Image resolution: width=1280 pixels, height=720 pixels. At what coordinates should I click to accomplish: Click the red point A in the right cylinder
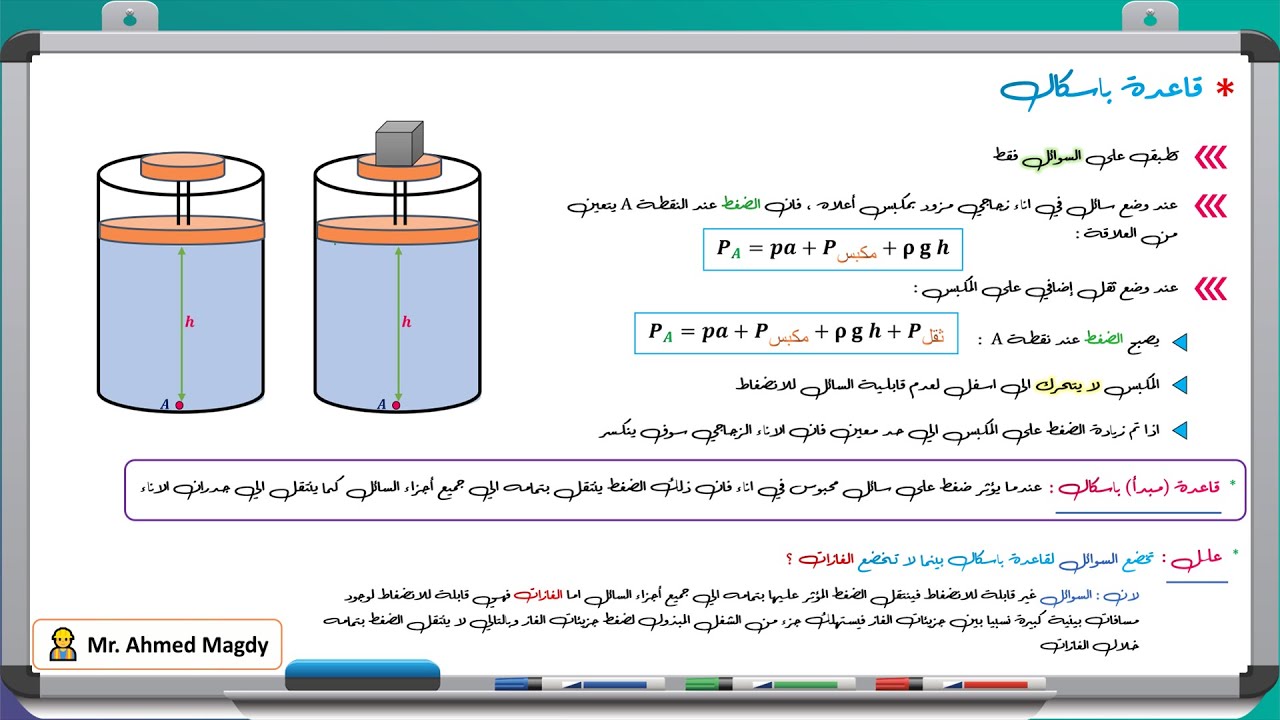point(396,405)
